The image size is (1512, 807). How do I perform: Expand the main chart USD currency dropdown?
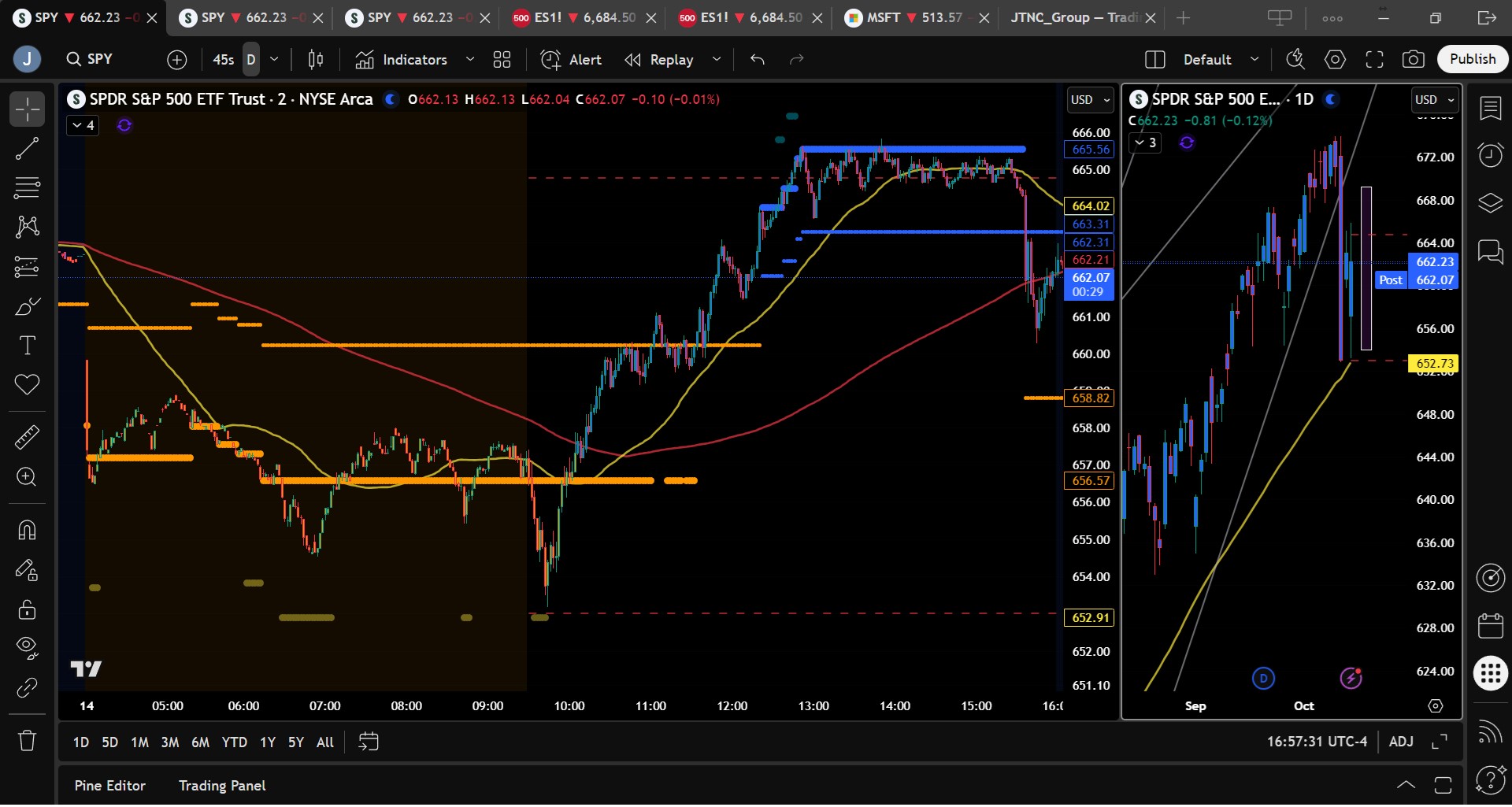pos(1090,100)
